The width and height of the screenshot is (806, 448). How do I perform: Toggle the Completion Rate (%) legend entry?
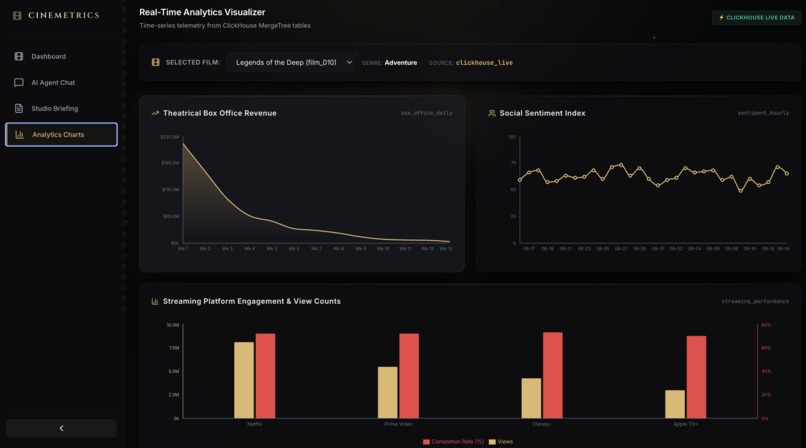coord(453,442)
